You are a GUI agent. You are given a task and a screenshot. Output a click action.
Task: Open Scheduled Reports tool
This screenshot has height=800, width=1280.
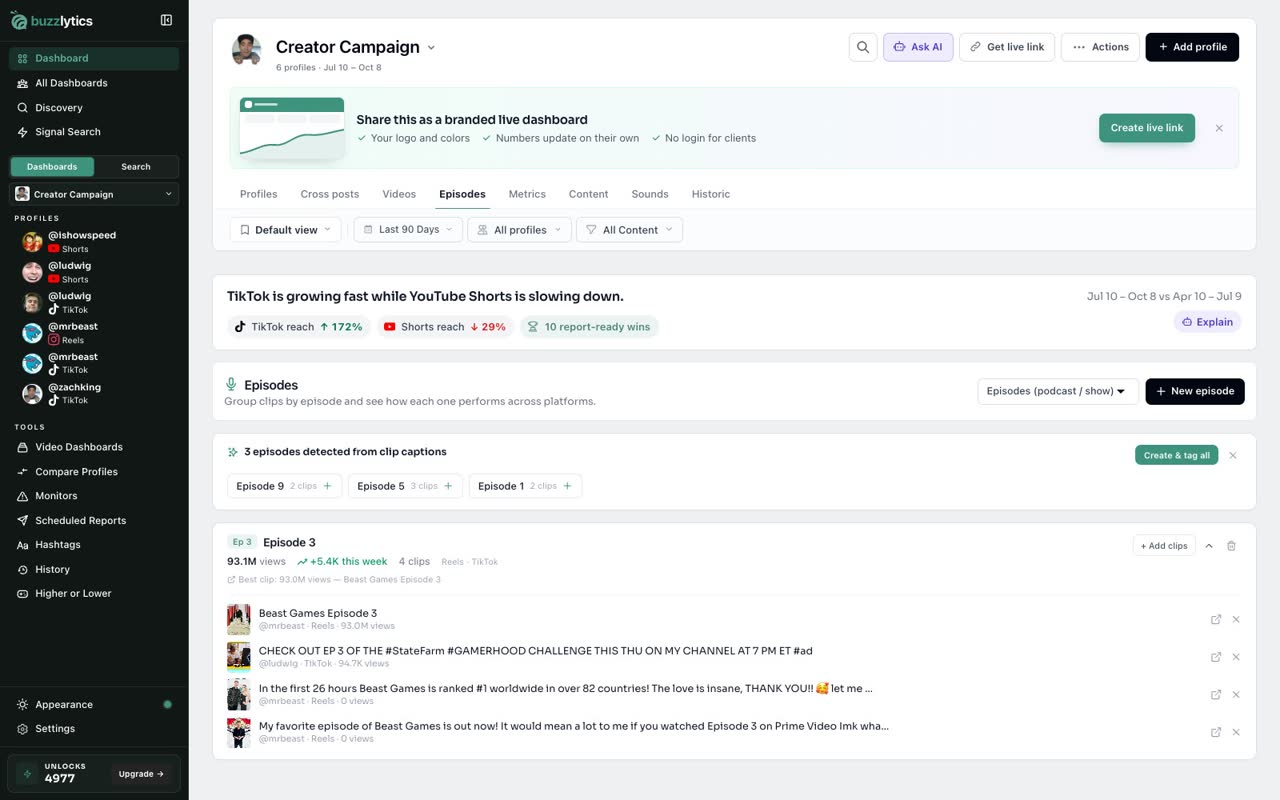(x=94, y=520)
